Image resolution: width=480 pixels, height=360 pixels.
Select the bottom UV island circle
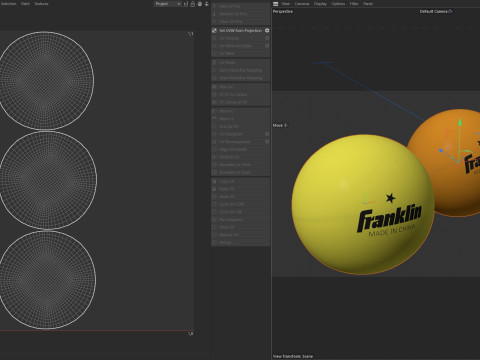tap(47, 280)
